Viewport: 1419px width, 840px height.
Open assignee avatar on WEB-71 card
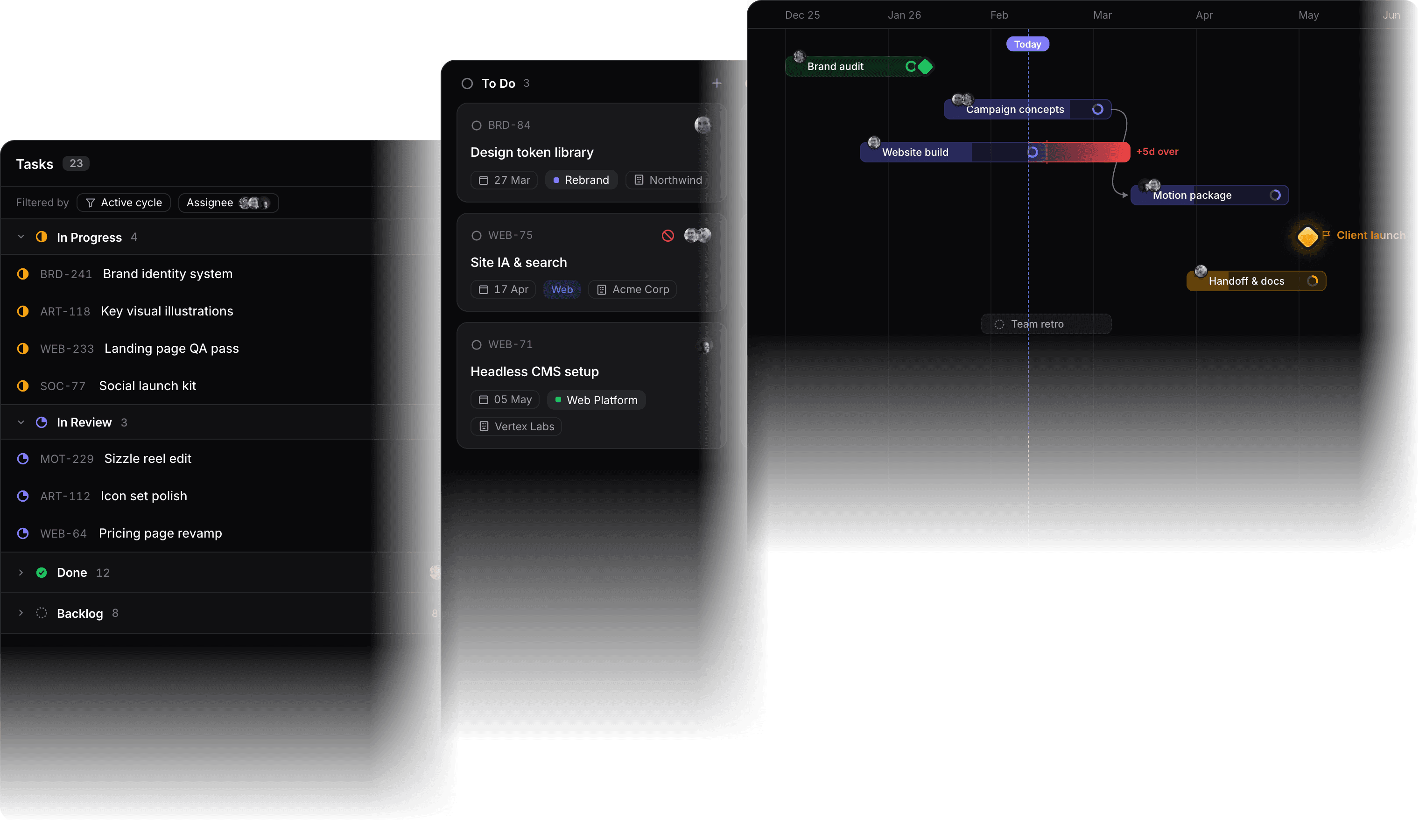705,345
